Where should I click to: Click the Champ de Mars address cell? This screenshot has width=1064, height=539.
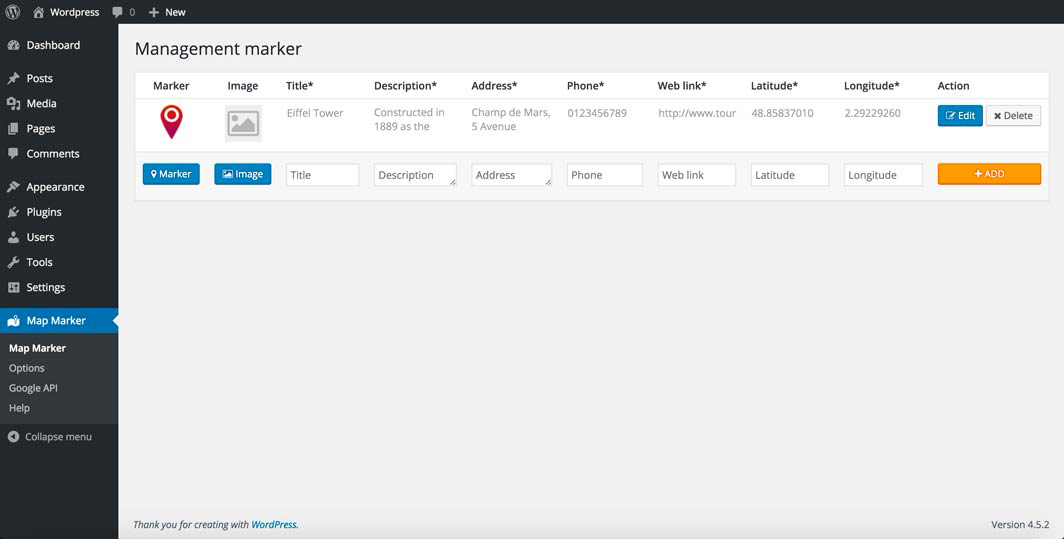(511, 119)
